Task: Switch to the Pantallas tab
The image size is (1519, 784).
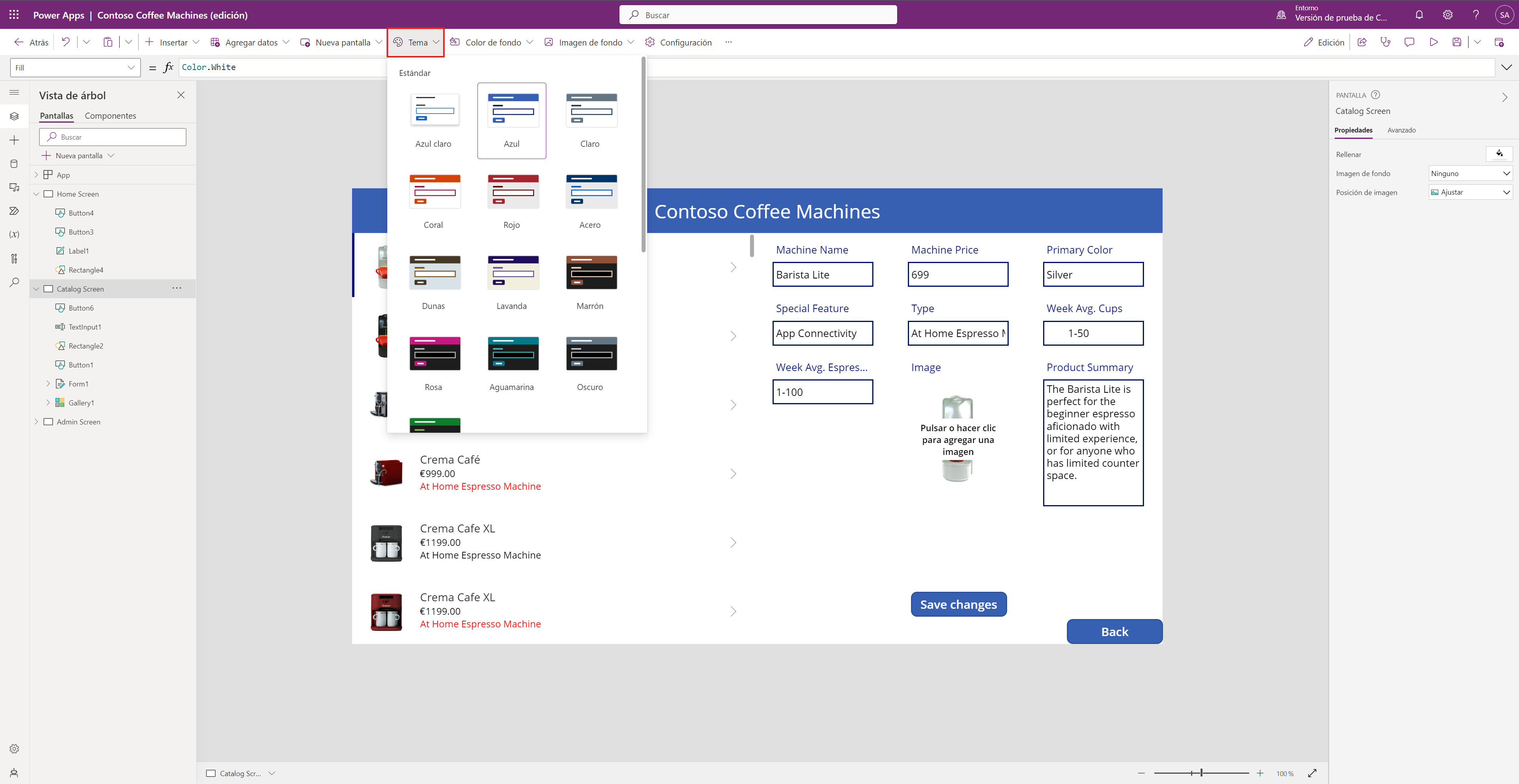Action: (x=57, y=116)
